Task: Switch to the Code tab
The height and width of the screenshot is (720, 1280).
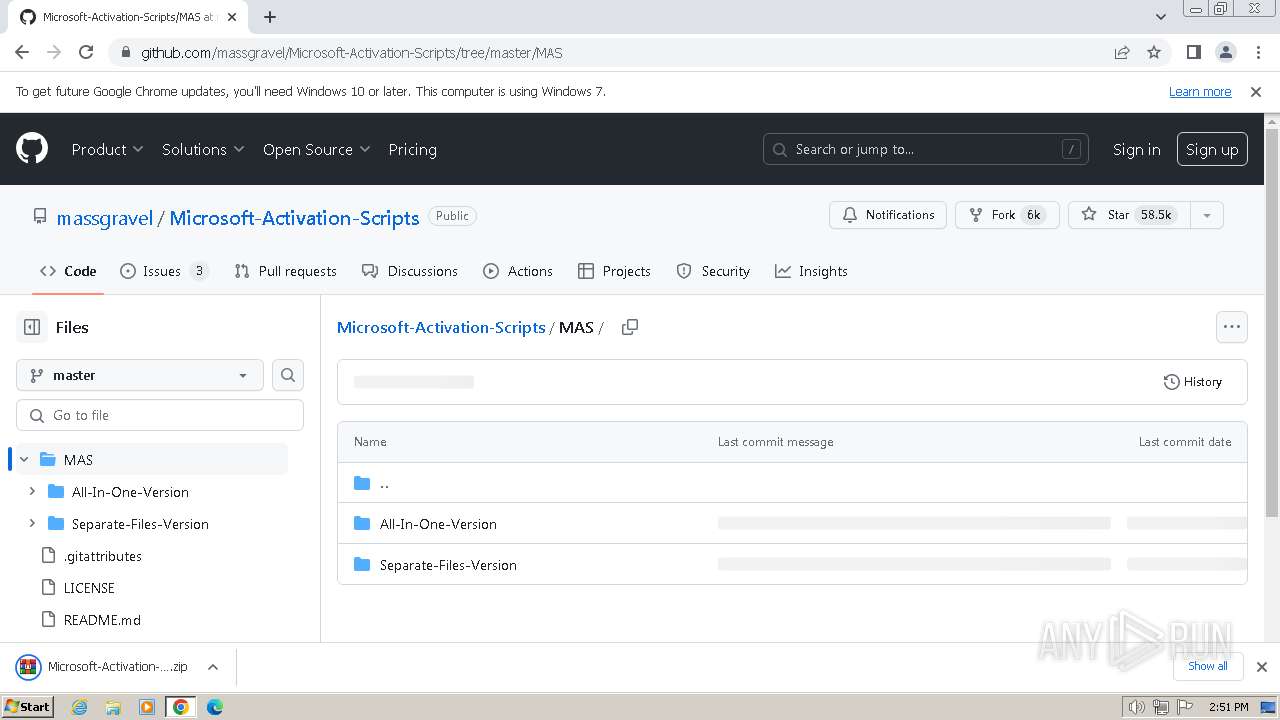Action: coord(68,271)
